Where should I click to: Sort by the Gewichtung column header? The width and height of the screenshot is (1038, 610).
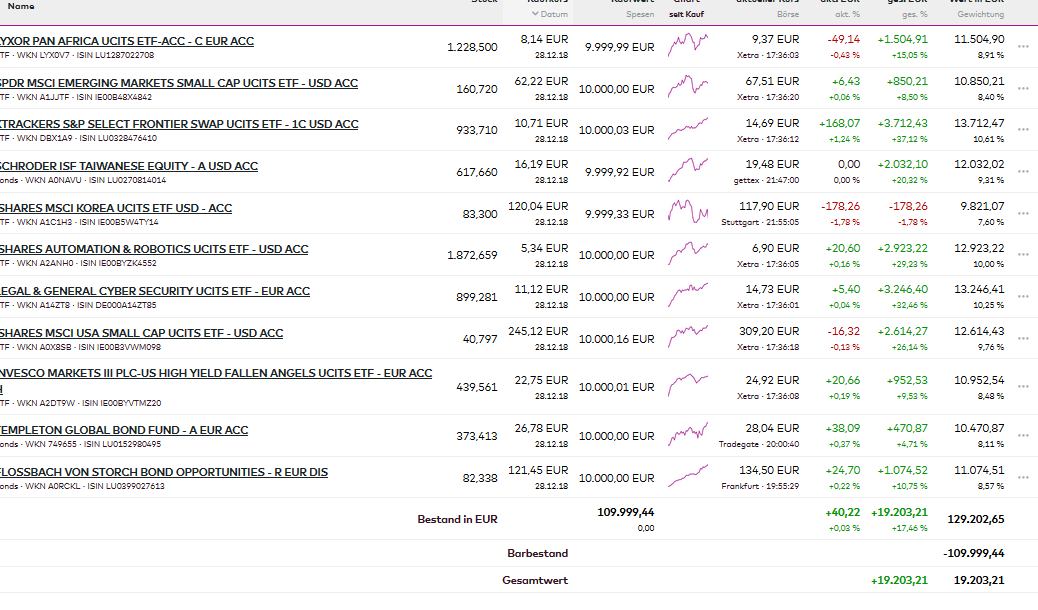tap(980, 14)
